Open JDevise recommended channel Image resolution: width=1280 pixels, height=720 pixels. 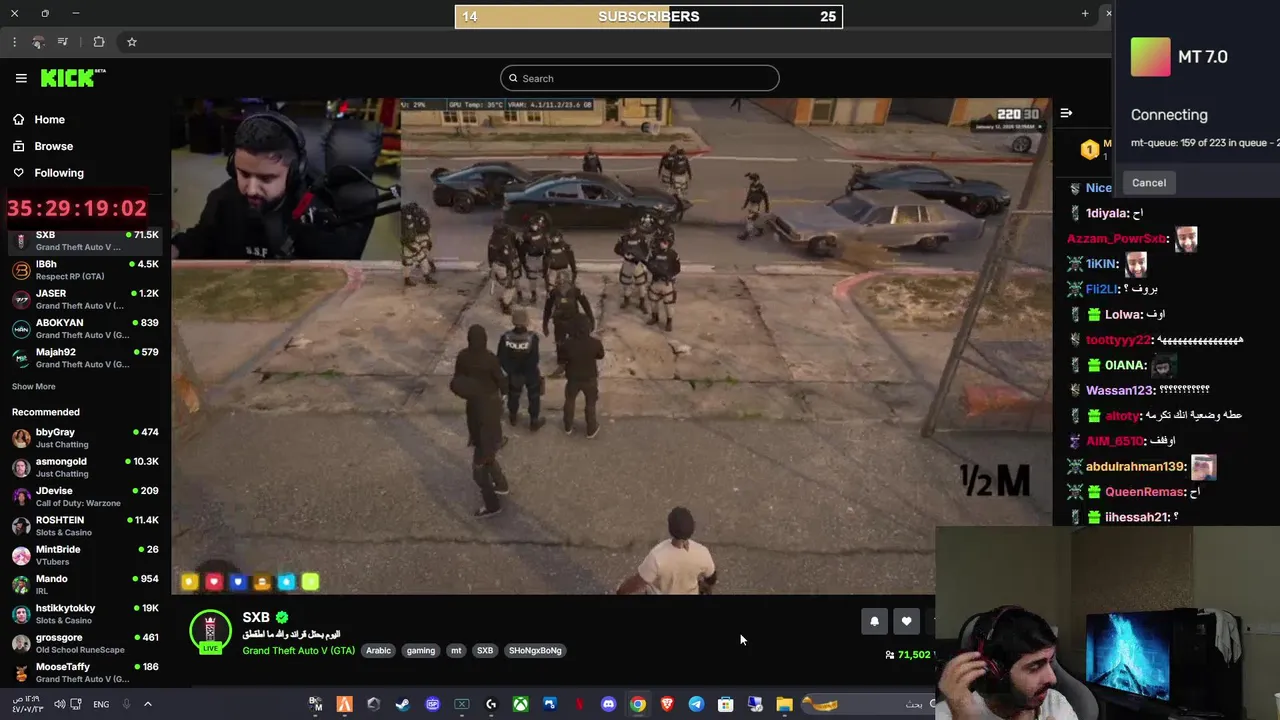click(x=85, y=496)
